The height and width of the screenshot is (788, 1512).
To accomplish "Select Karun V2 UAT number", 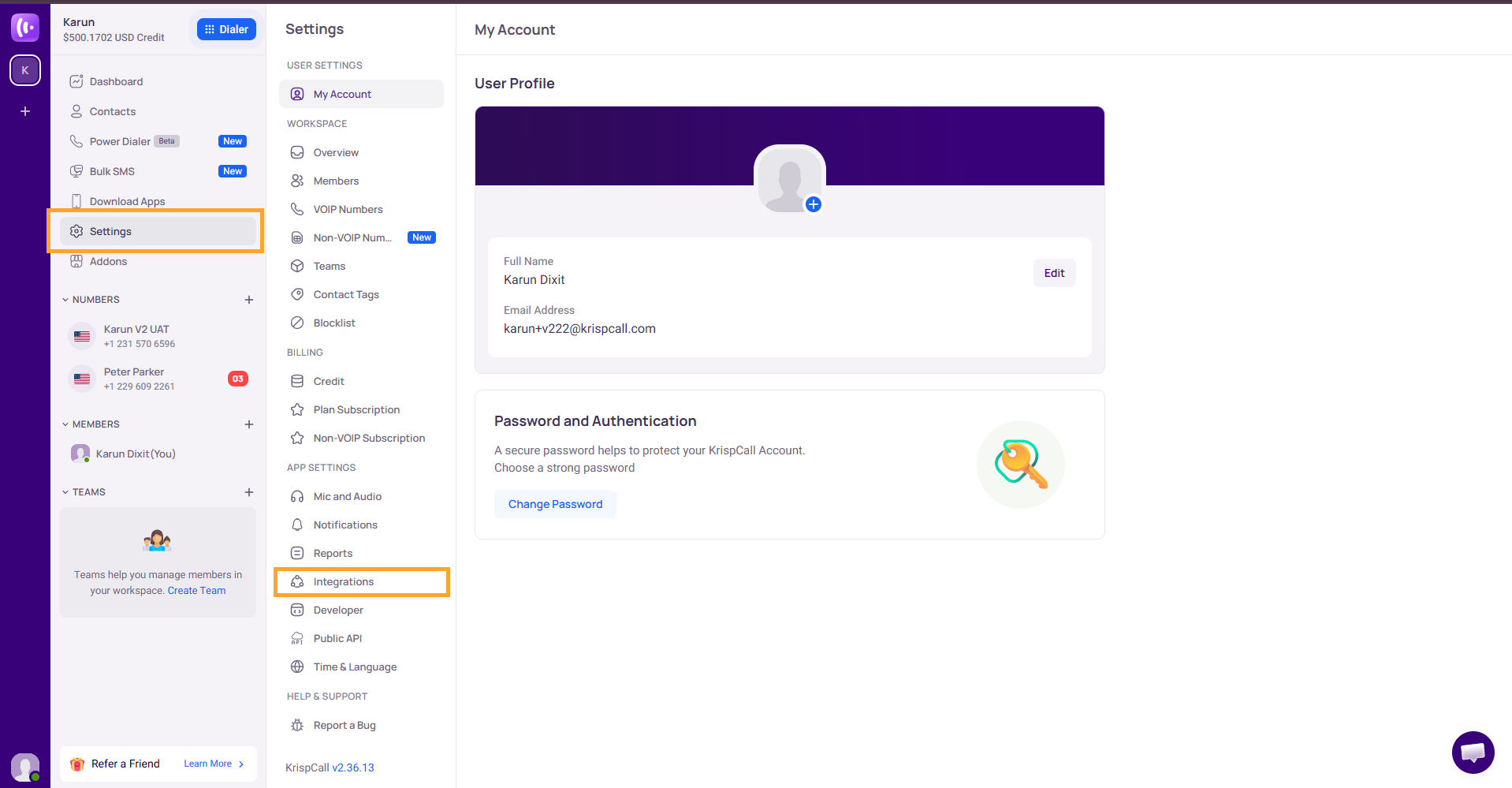I will point(158,336).
